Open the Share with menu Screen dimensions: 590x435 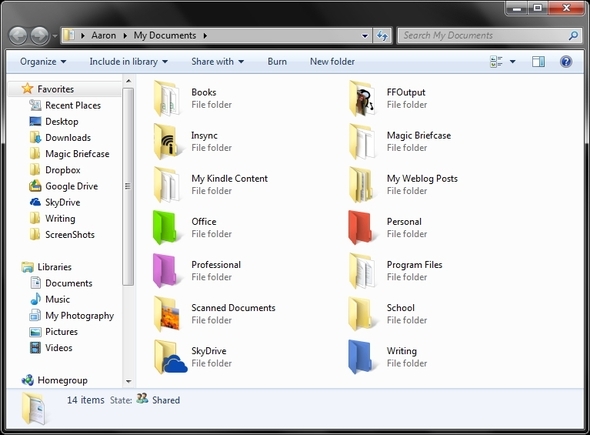(x=217, y=61)
